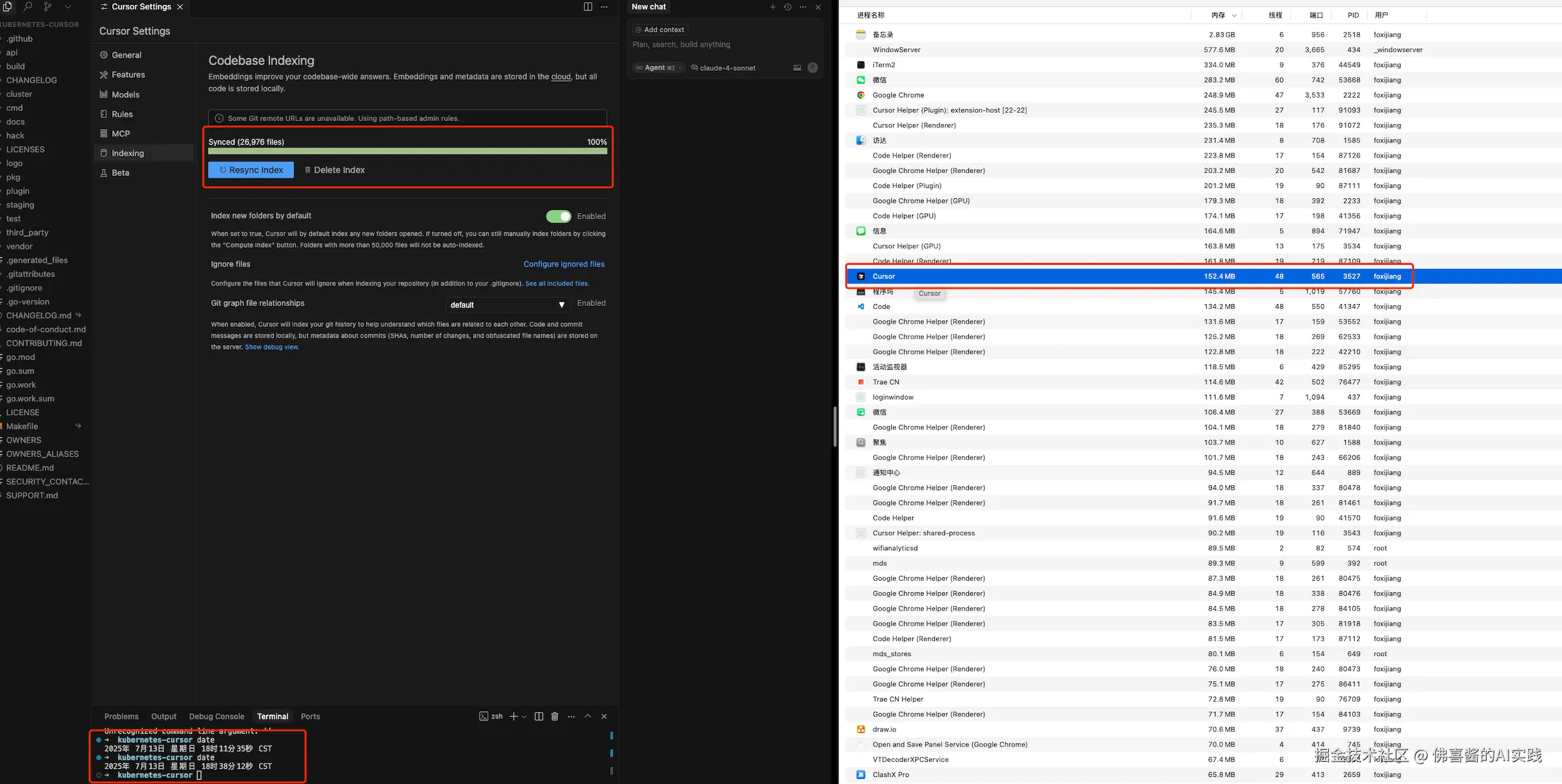Image resolution: width=1562 pixels, height=784 pixels.
Task: Click the Resync Index button
Action: (x=251, y=170)
